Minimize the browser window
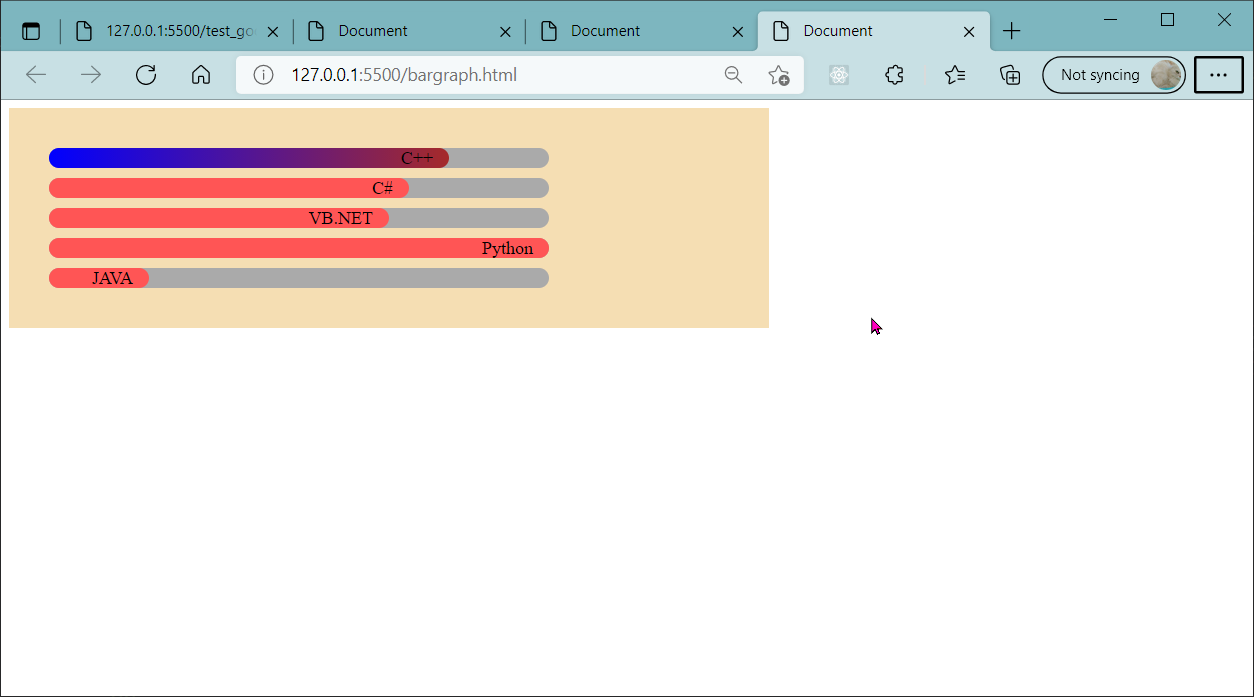This screenshot has height=697, width=1254. click(1110, 20)
